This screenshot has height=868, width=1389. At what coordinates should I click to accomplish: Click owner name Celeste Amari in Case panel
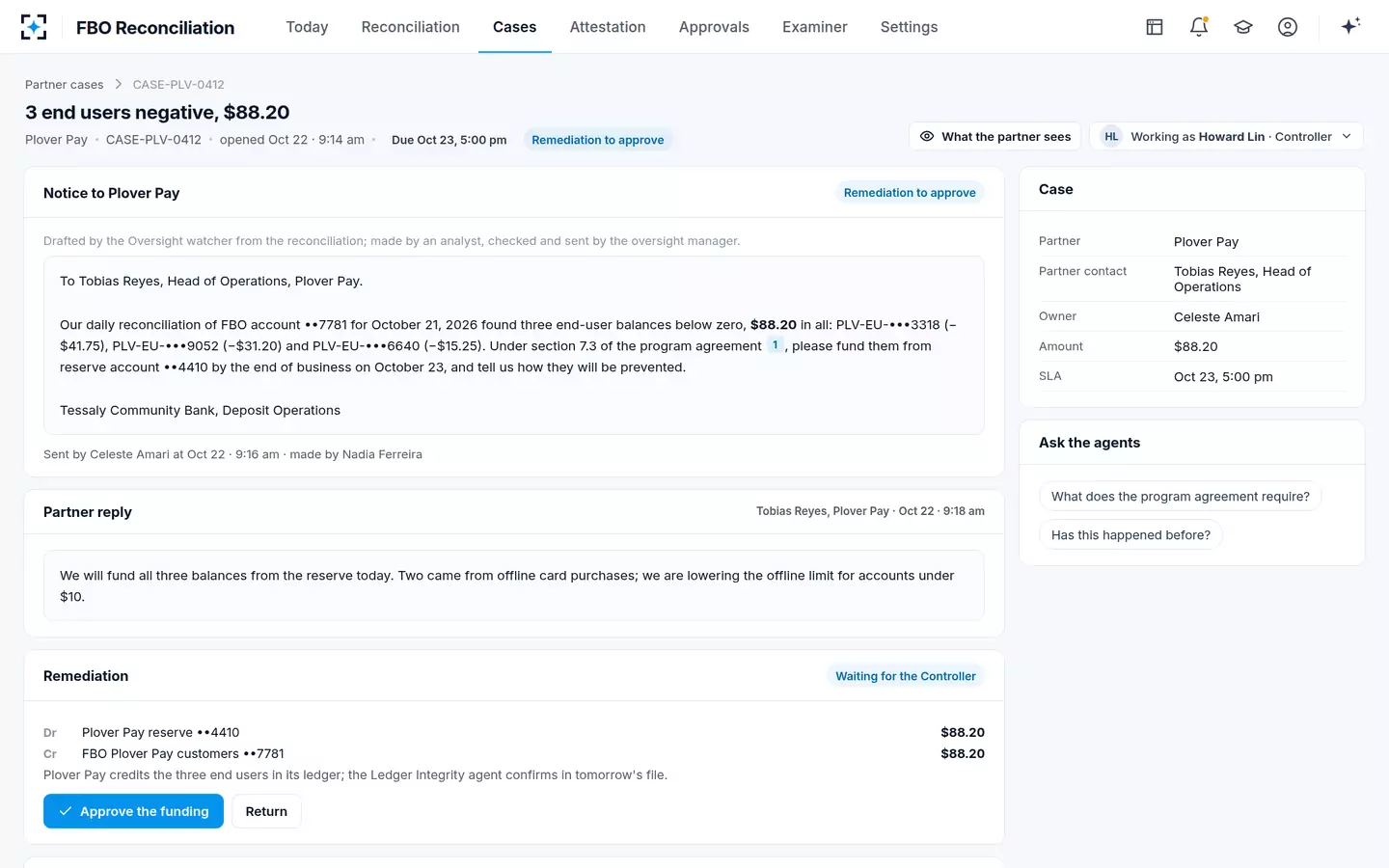pyautogui.click(x=1216, y=317)
